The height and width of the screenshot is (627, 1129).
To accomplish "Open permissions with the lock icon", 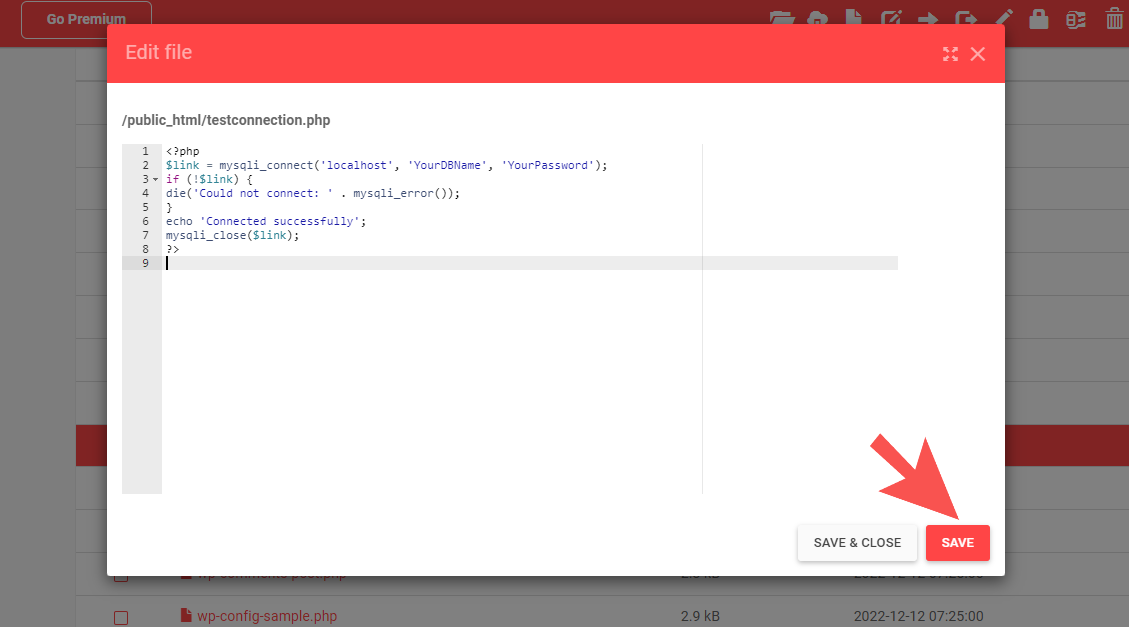I will [x=1038, y=18].
